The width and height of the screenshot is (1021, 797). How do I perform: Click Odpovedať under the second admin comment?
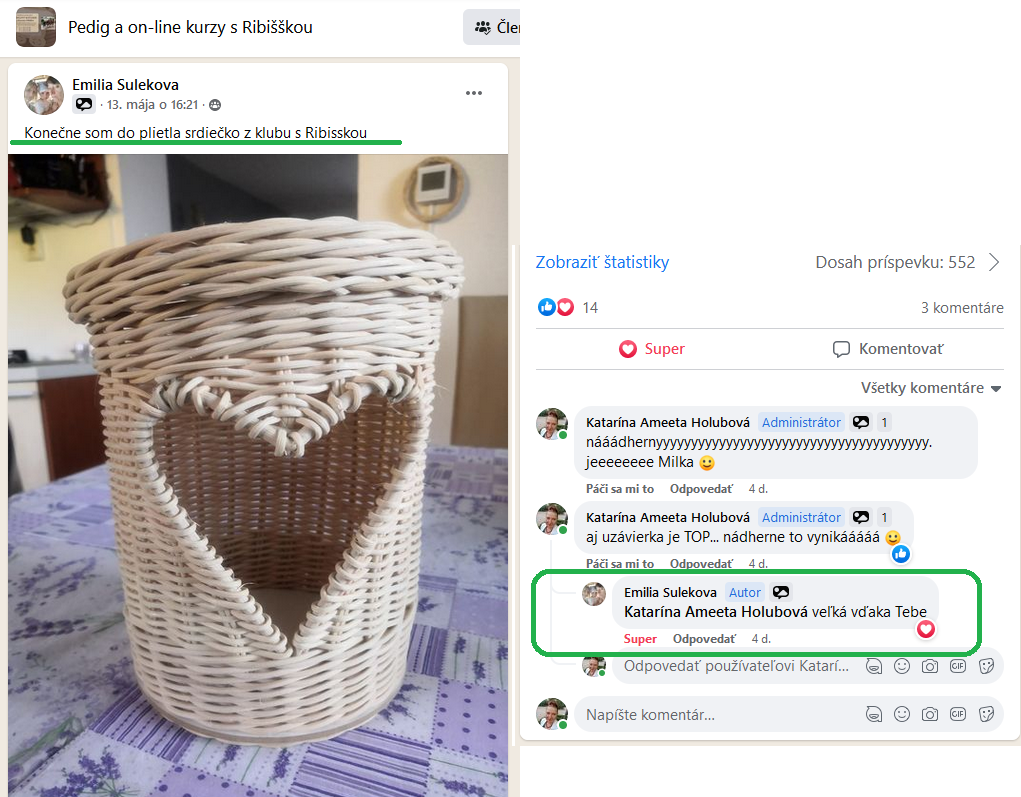tap(701, 564)
